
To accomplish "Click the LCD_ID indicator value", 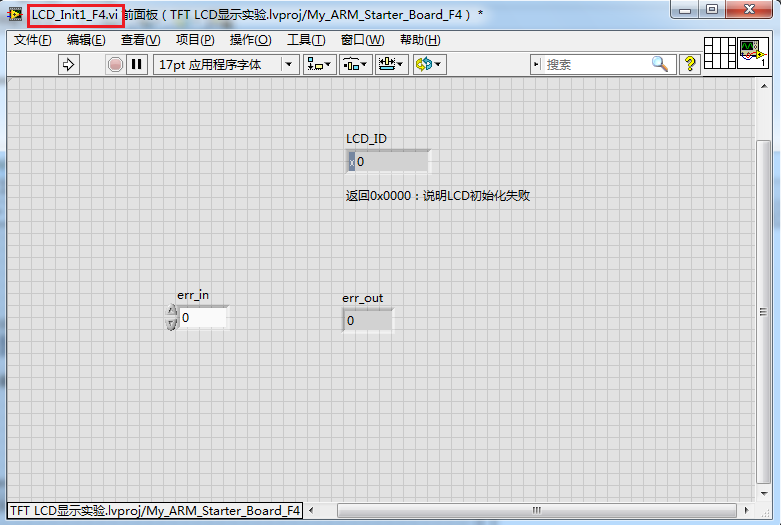I will (391, 161).
